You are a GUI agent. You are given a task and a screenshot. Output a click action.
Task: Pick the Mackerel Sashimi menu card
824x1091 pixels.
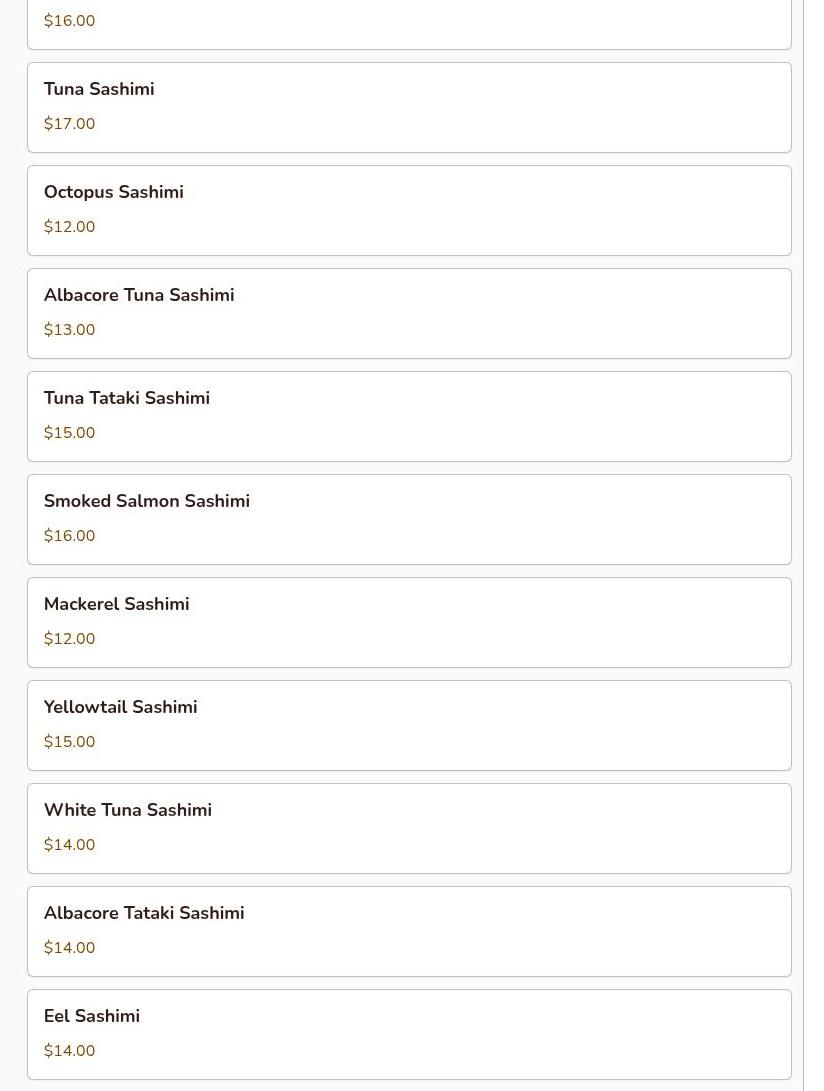click(409, 622)
